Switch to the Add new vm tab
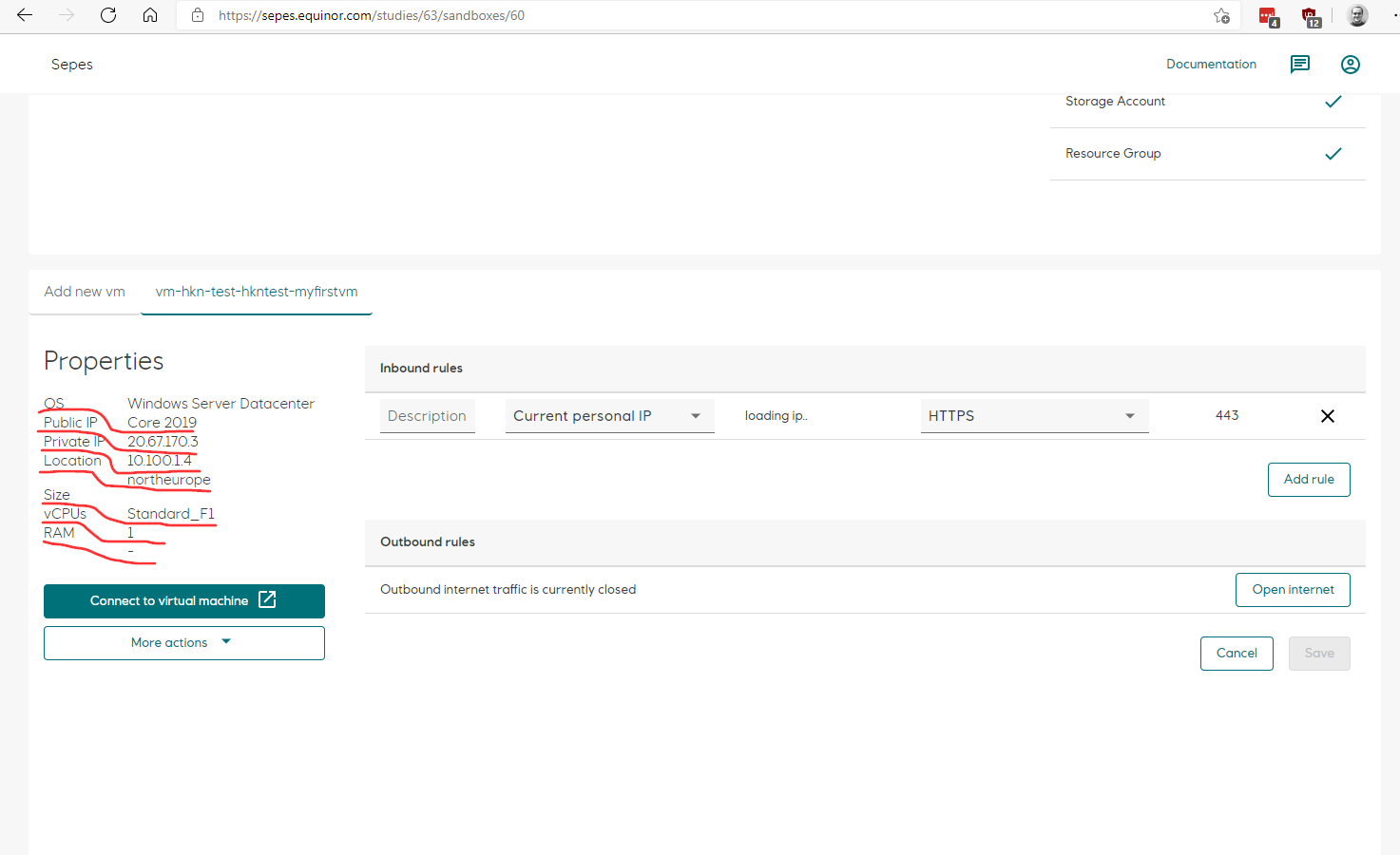1400x855 pixels. coord(84,292)
